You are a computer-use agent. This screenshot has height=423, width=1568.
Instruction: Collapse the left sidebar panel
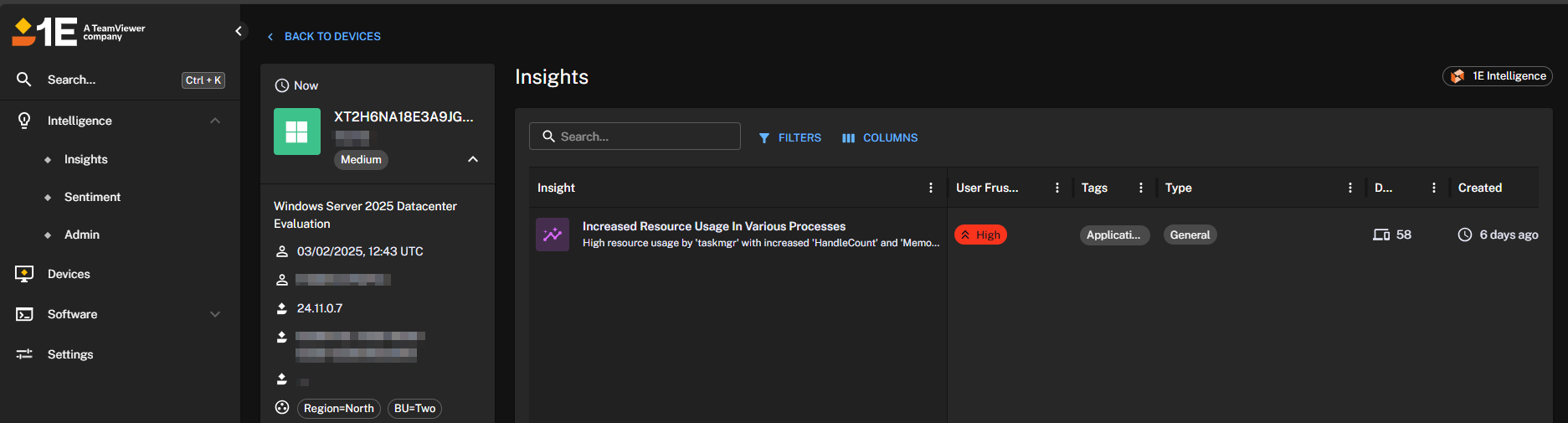click(x=239, y=31)
